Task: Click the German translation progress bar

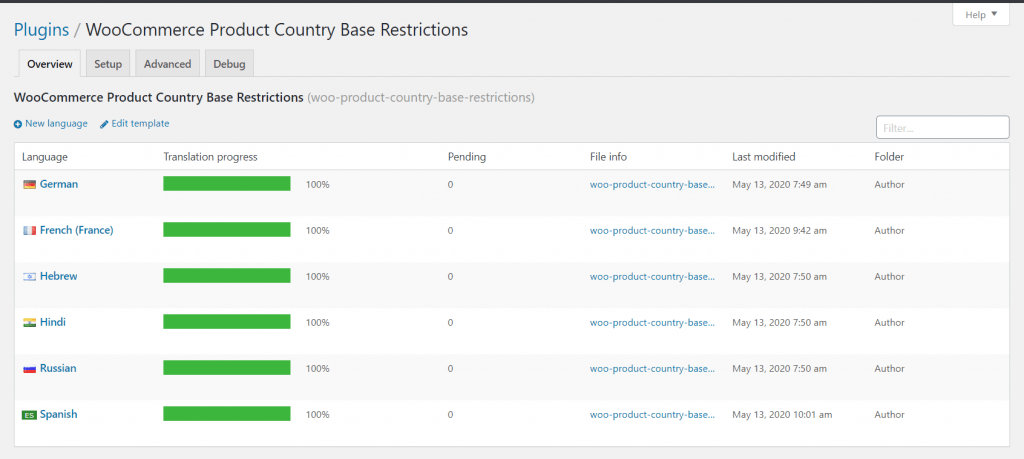Action: [x=227, y=184]
